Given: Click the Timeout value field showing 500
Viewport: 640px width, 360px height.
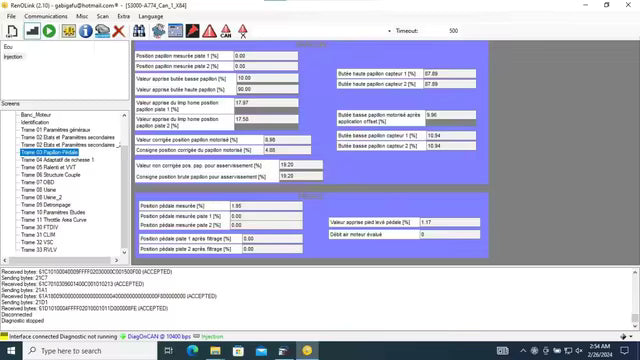Looking at the screenshot, I should (453, 31).
